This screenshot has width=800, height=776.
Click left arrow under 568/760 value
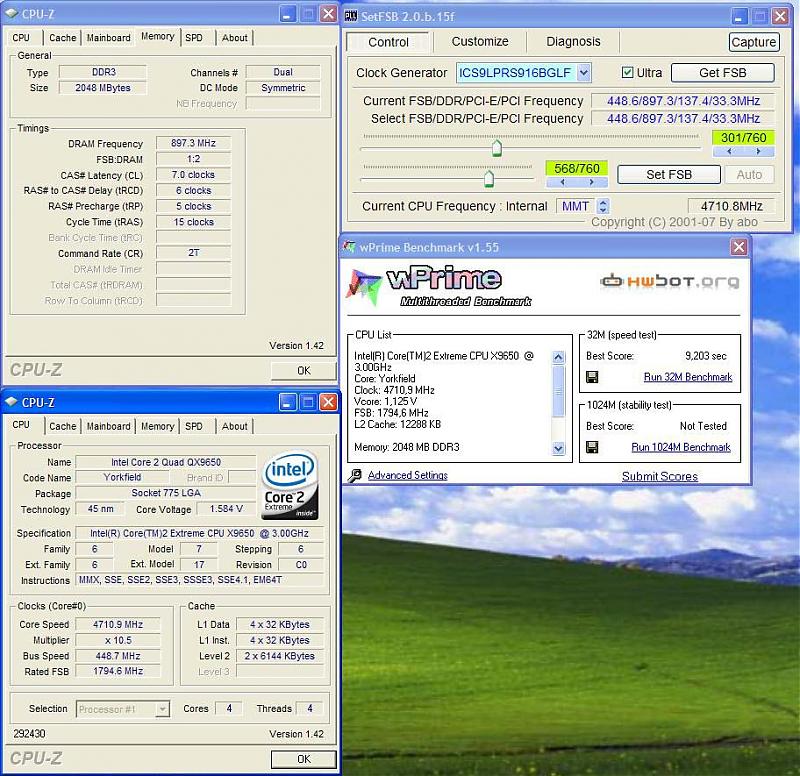click(x=562, y=182)
